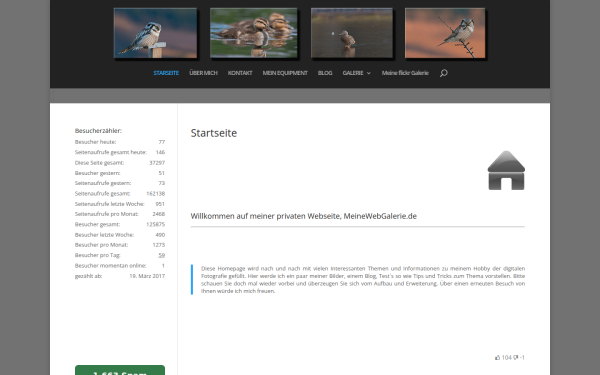The height and width of the screenshot is (375, 600).
Task: Open MEIN EQUIPMENT menu item
Action: pyautogui.click(x=285, y=73)
